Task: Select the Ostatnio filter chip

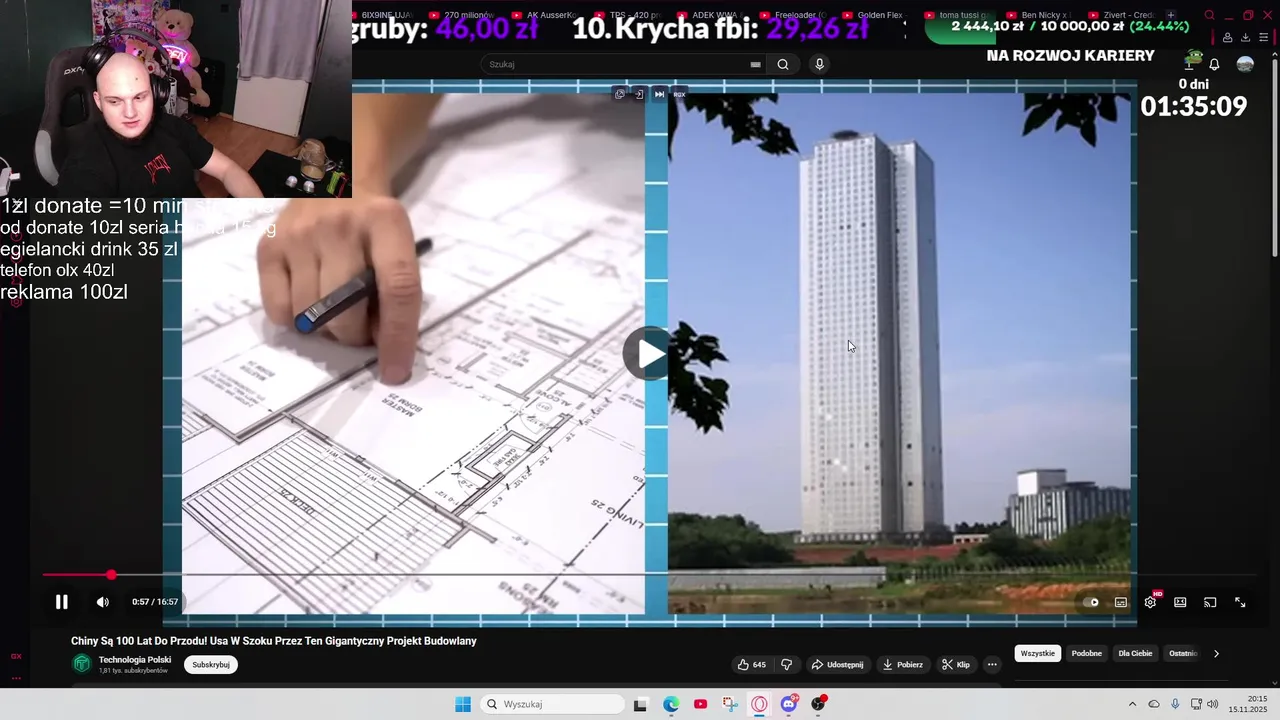Action: pos(1183,653)
